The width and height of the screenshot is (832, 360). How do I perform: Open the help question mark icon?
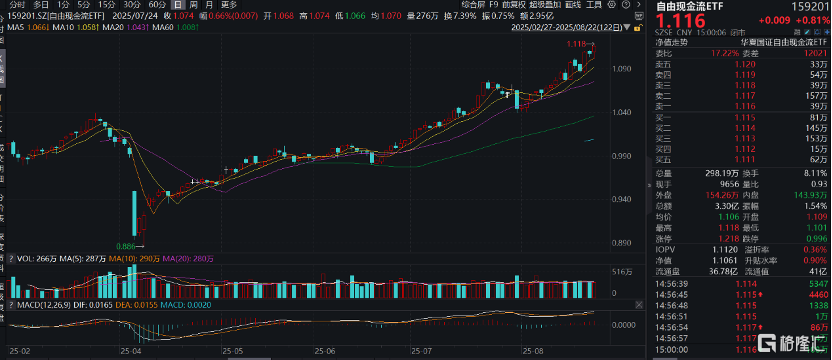(x=626, y=5)
